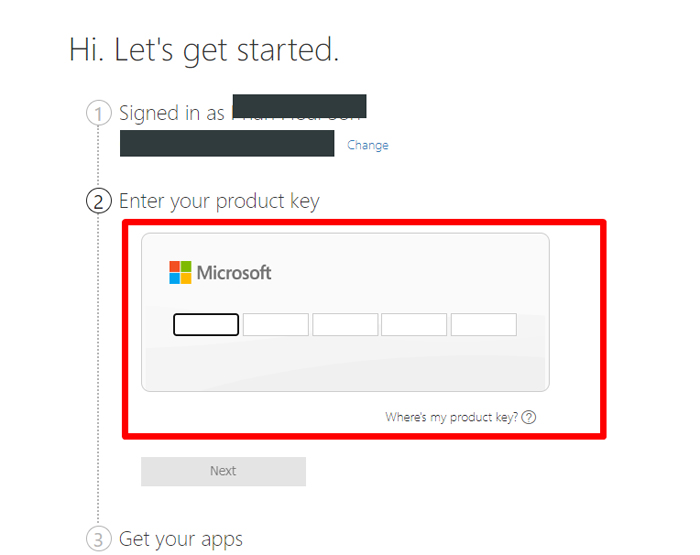Focus the first product key box
The image size is (700, 555).
click(206, 325)
